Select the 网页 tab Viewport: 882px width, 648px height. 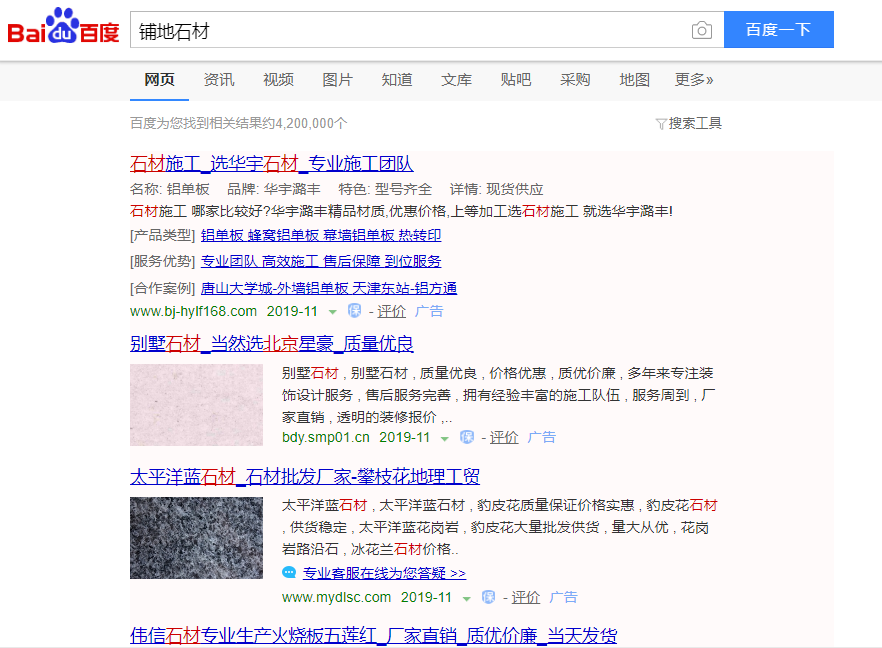point(159,80)
